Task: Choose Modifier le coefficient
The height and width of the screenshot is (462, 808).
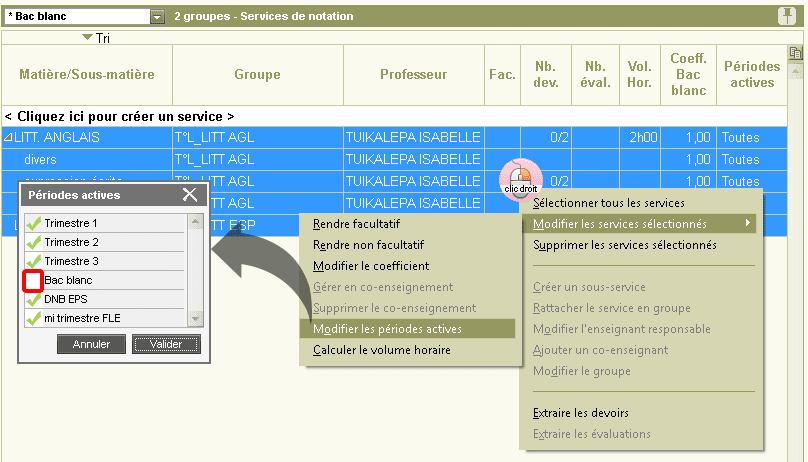Action: 371,266
